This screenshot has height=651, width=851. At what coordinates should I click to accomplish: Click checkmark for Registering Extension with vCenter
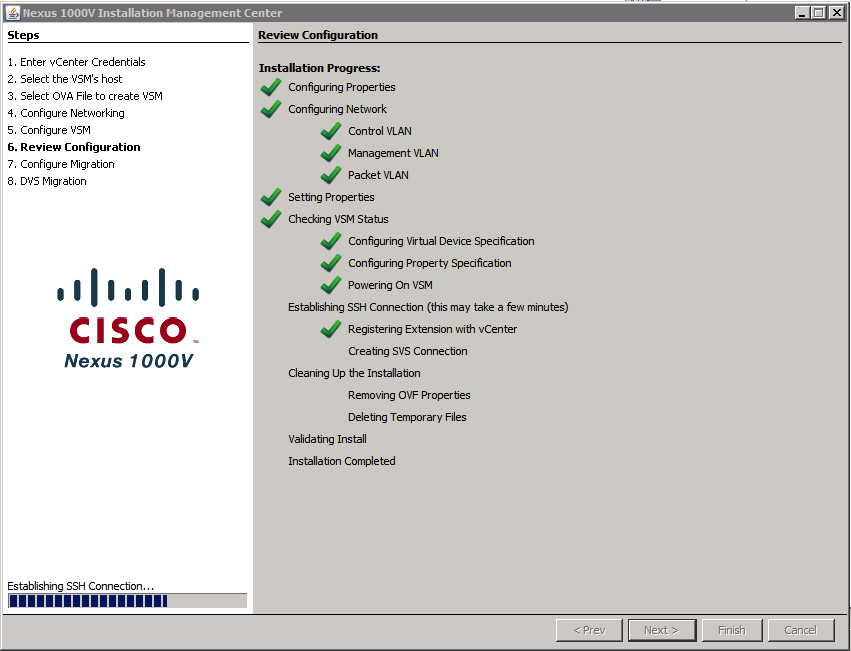[331, 329]
